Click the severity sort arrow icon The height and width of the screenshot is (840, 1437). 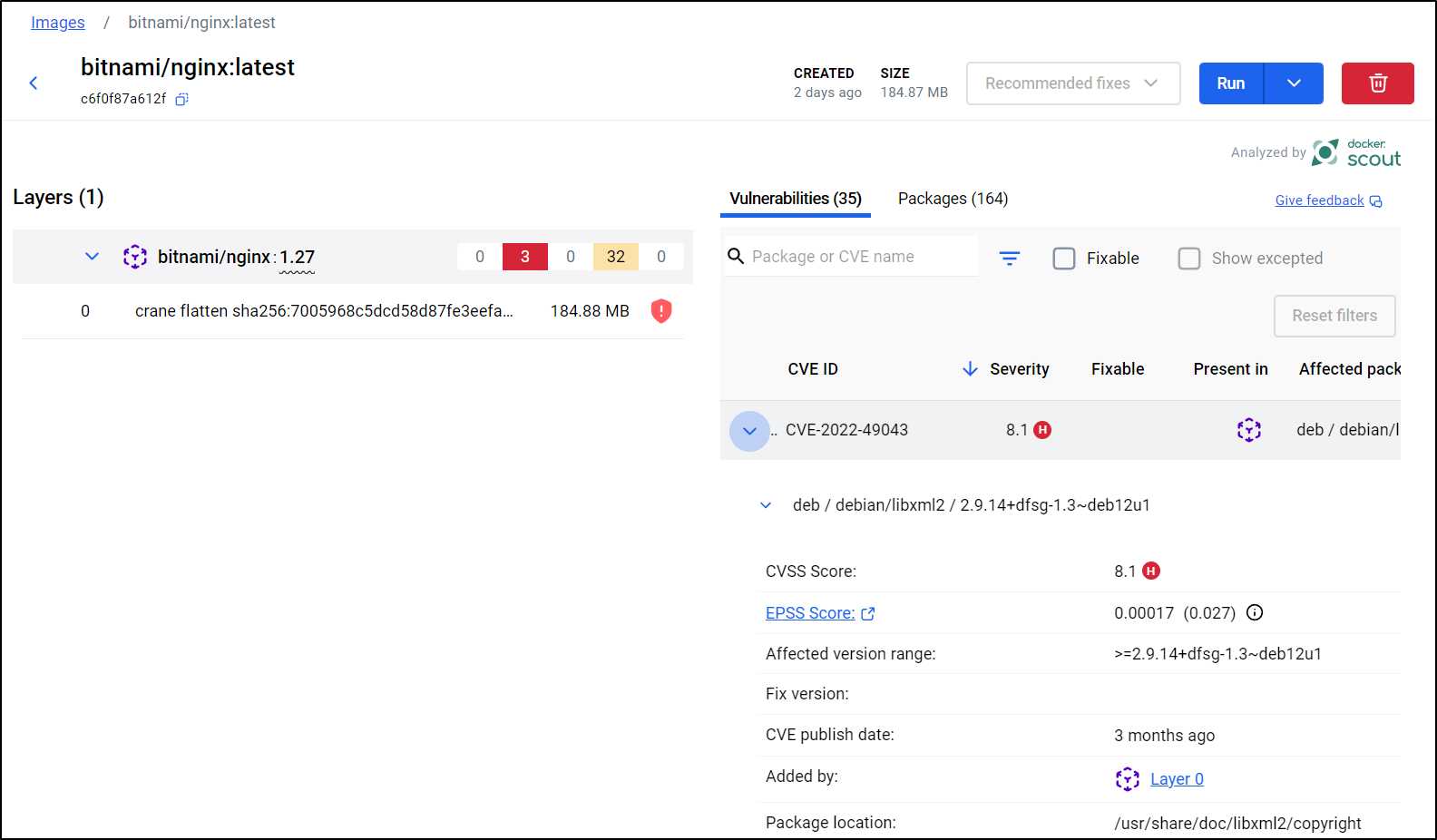(970, 369)
